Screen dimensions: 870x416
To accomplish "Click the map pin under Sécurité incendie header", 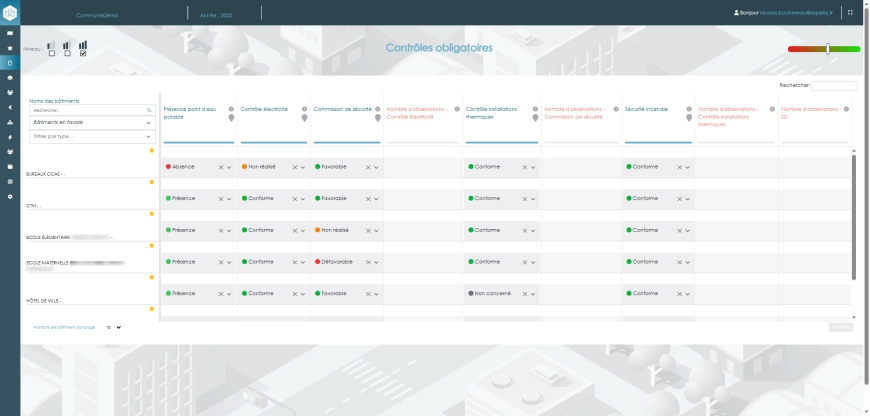I will point(689,118).
